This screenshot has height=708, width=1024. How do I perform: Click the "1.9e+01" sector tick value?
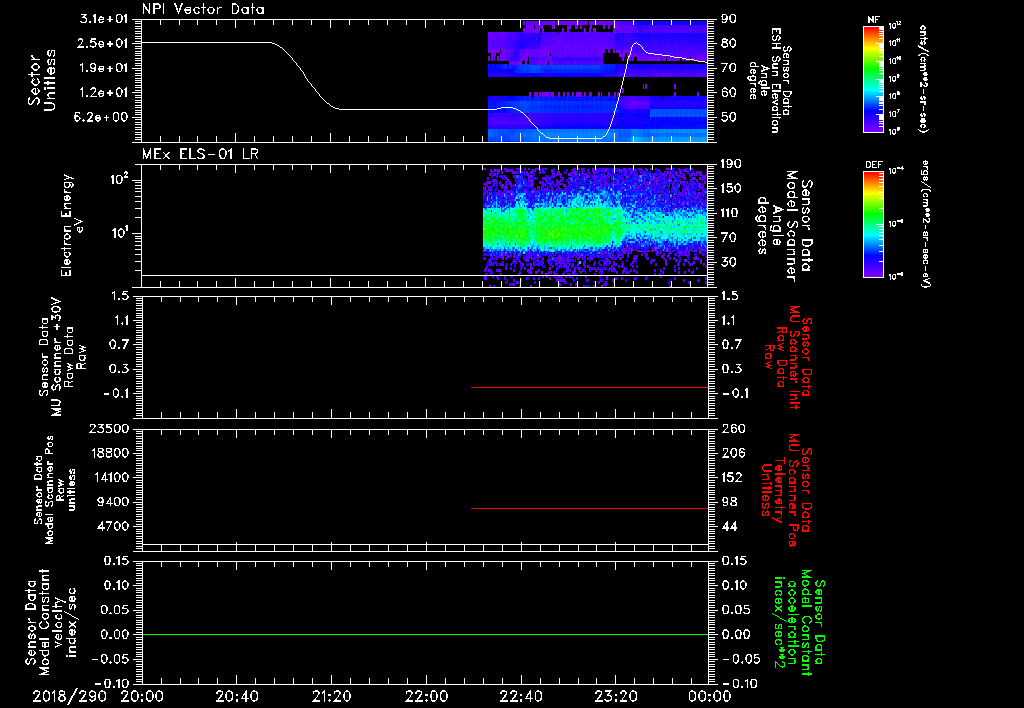pos(104,68)
